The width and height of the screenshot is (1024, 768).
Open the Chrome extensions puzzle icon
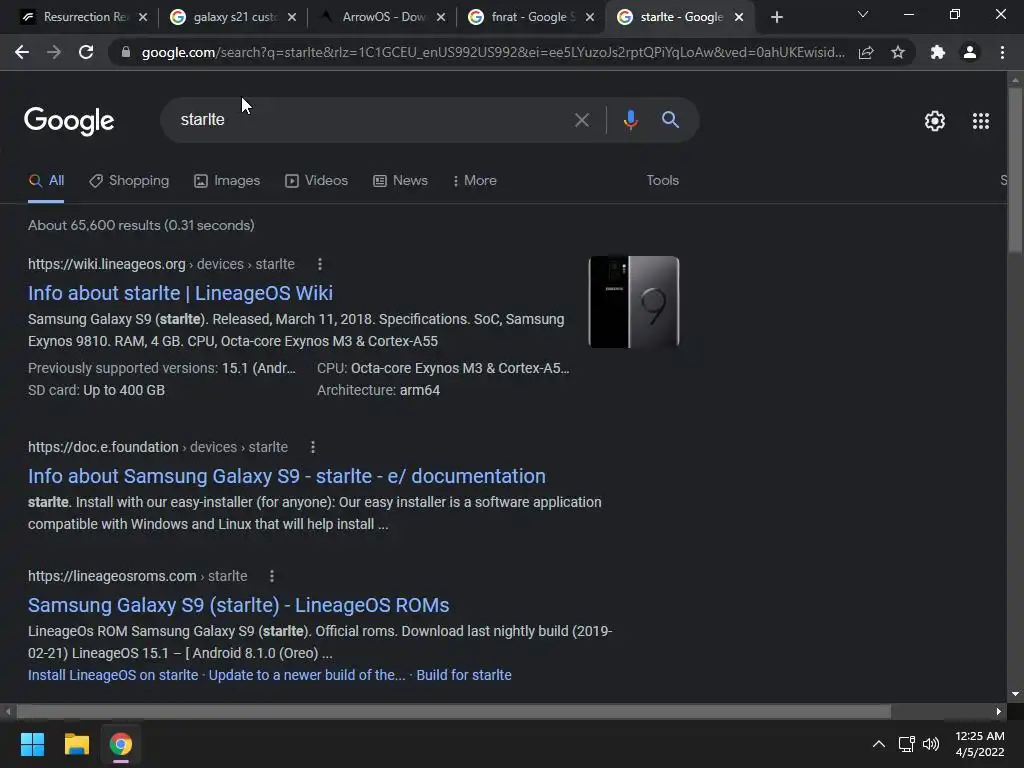[x=938, y=52]
